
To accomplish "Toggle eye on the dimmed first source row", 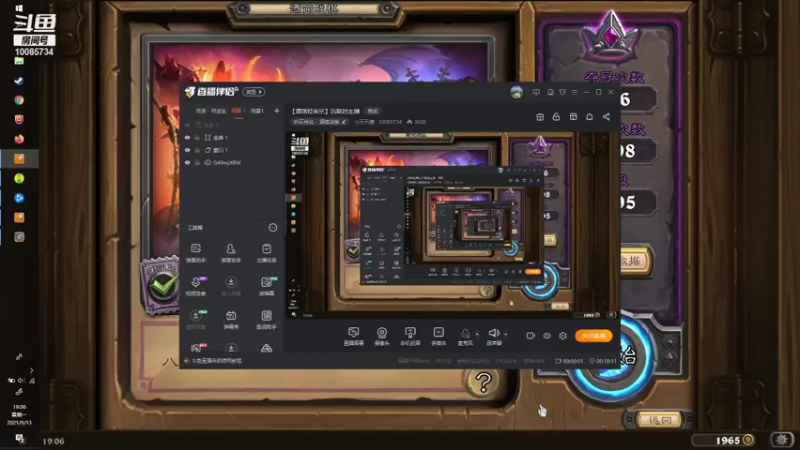I will (x=187, y=125).
